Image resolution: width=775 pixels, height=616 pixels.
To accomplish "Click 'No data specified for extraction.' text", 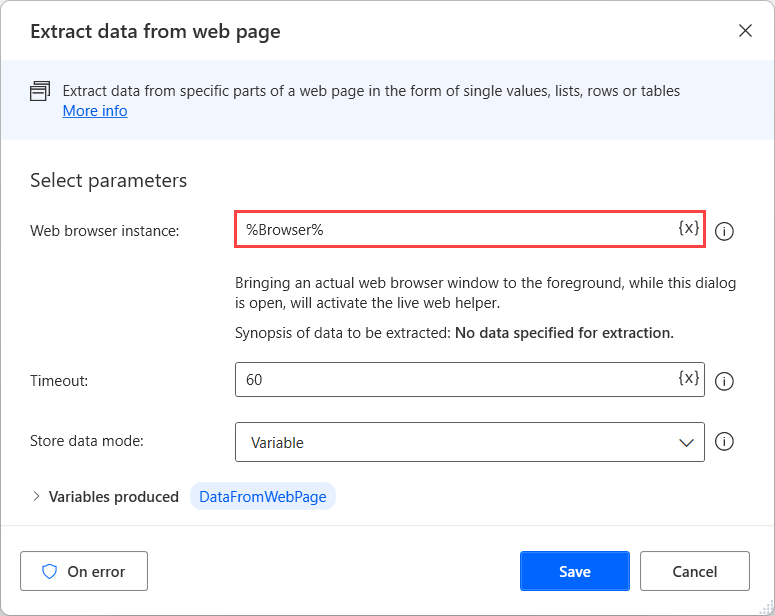I will click(564, 333).
